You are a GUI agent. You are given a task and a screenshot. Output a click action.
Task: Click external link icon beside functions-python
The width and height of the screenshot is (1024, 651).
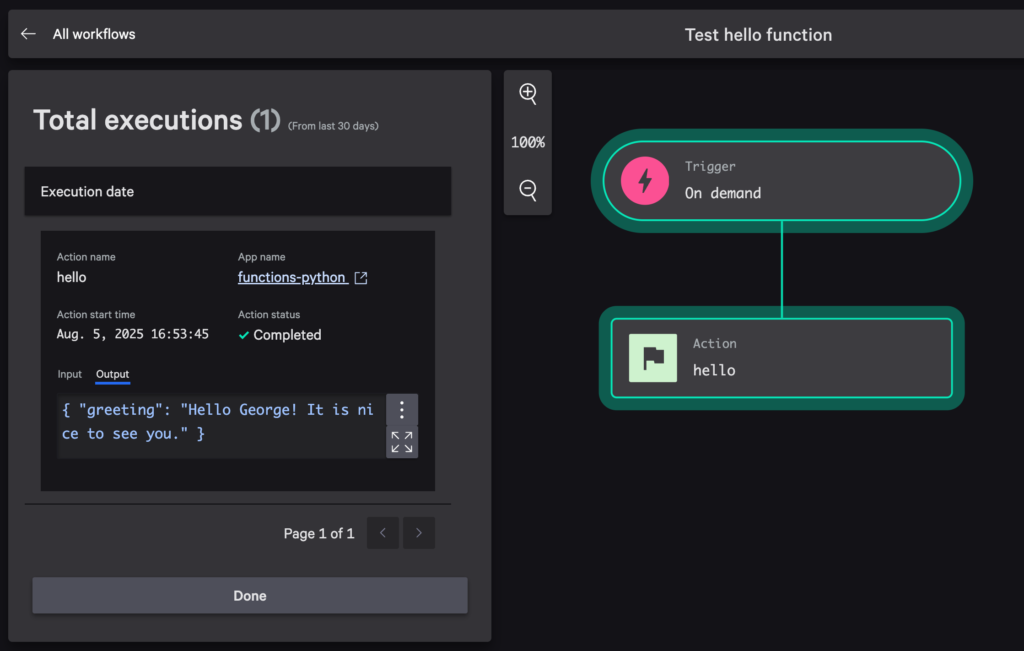361,278
